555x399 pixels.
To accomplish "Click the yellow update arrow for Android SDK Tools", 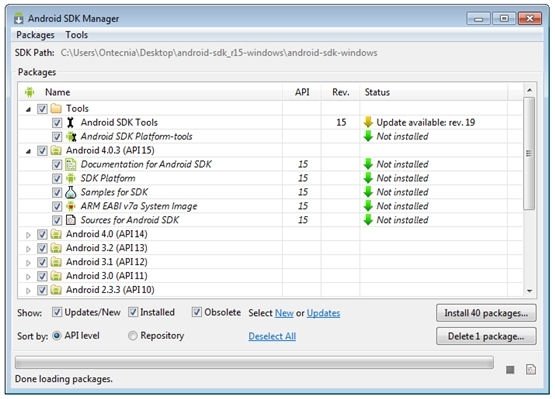I will 368,122.
